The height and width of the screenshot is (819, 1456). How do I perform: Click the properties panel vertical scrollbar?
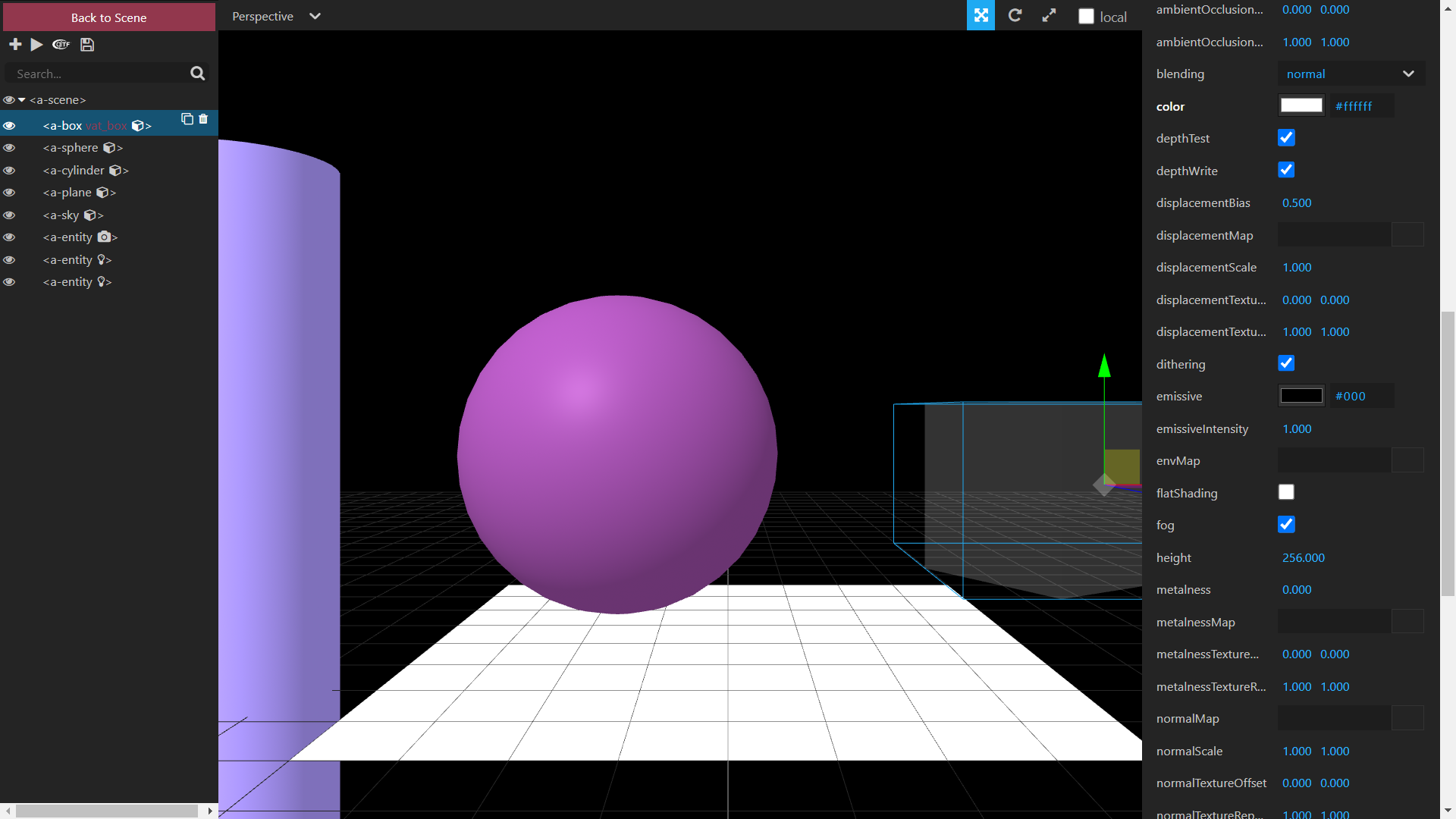pyautogui.click(x=1448, y=453)
